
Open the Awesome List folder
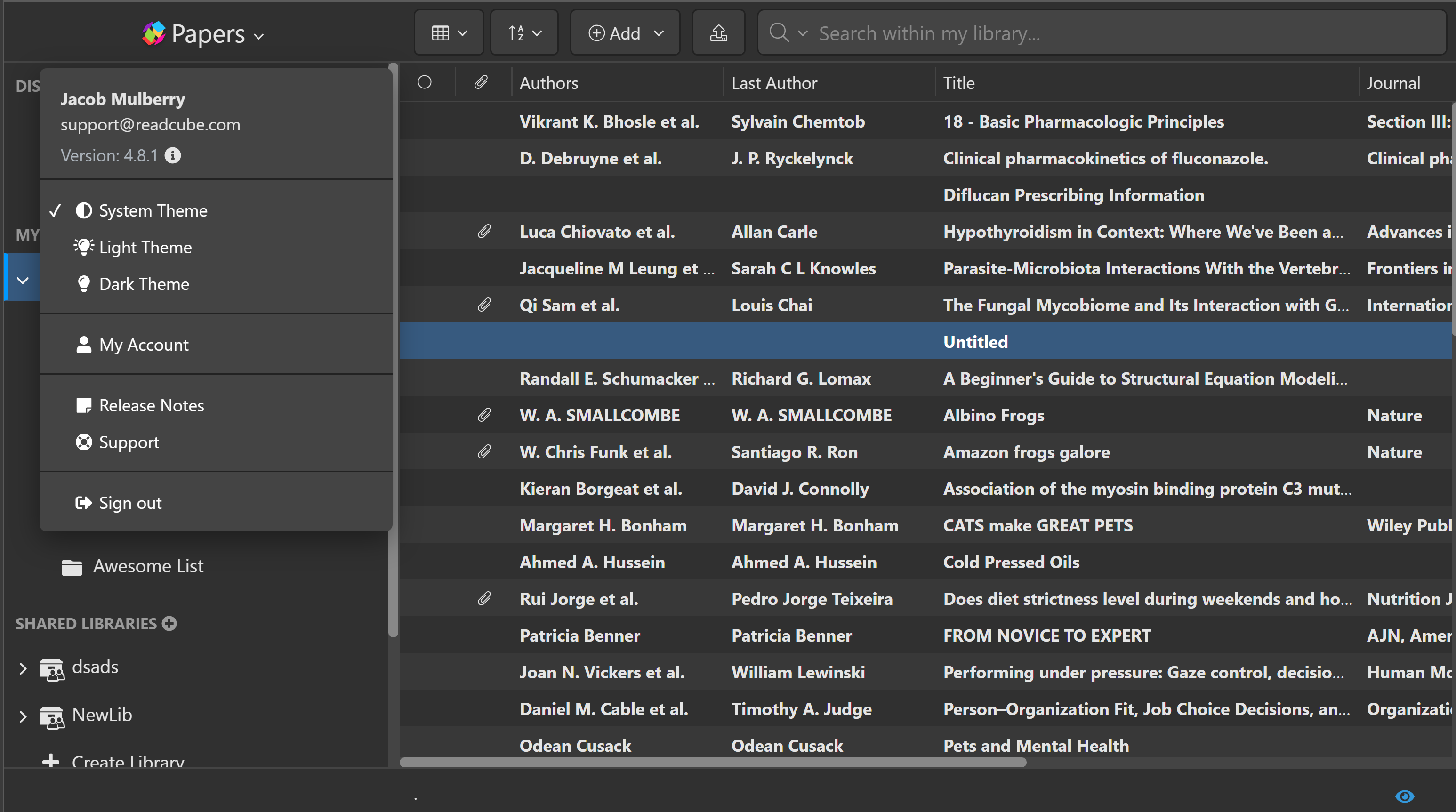click(x=148, y=566)
